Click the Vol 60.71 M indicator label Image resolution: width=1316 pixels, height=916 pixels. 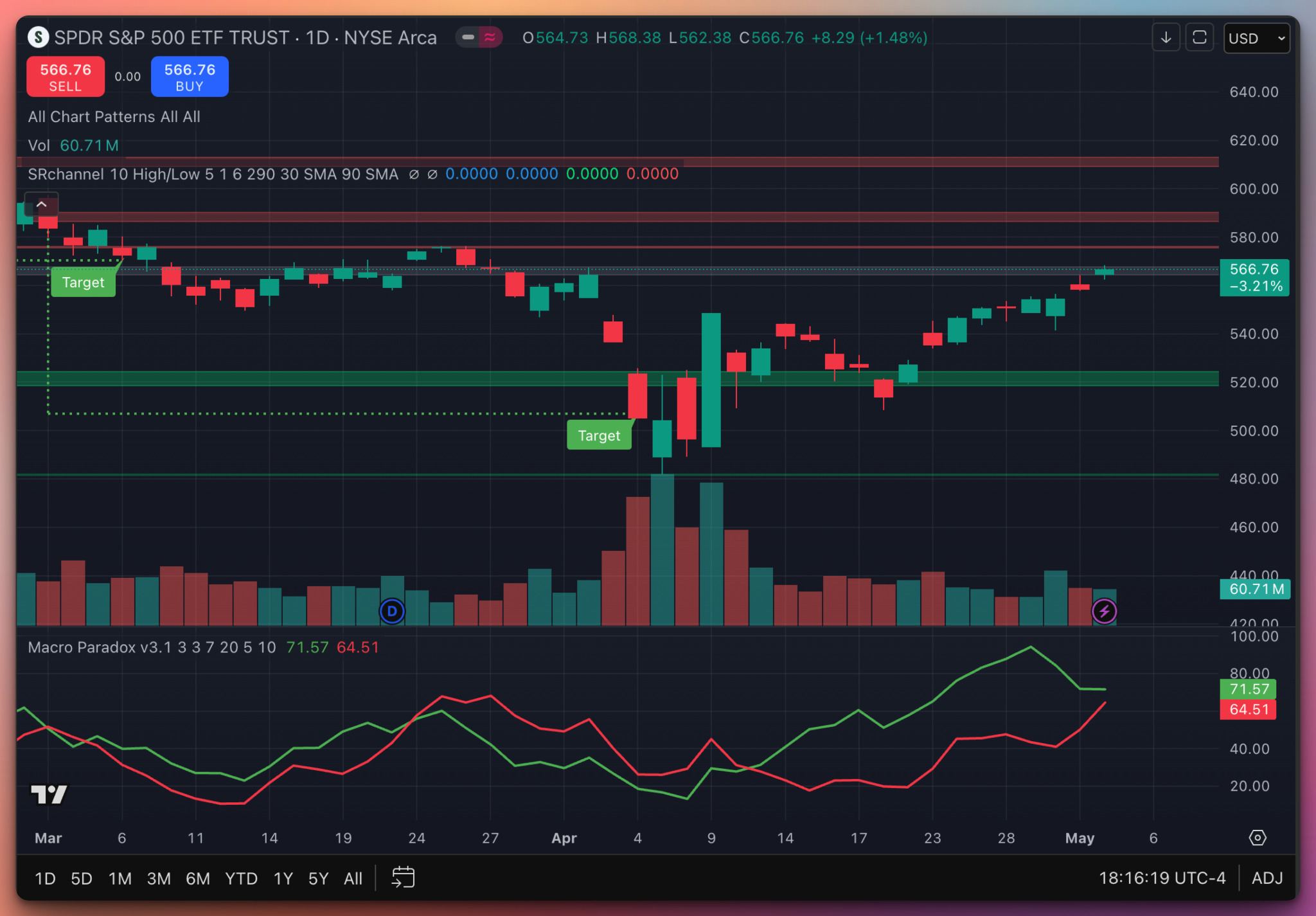(x=73, y=145)
